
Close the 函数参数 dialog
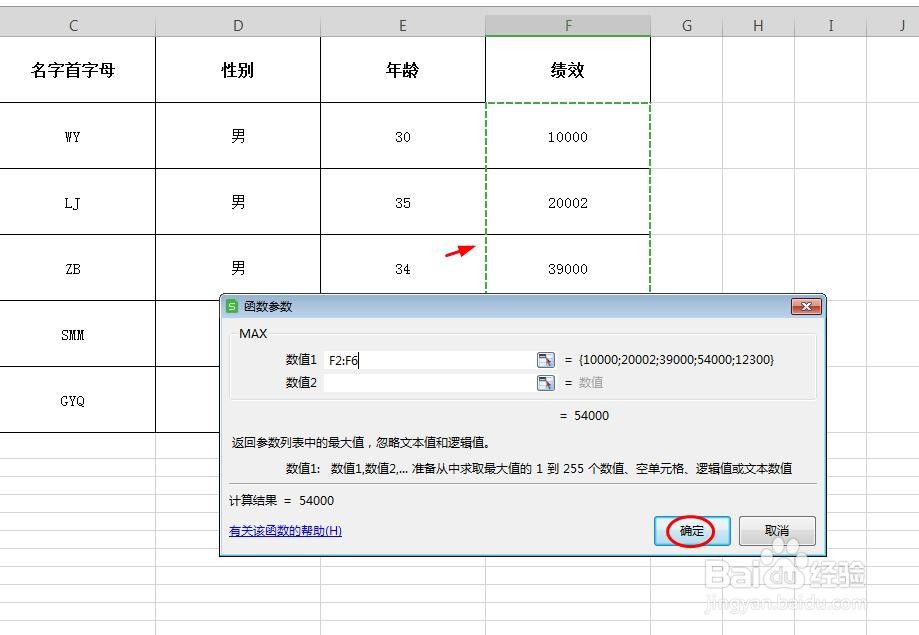806,307
